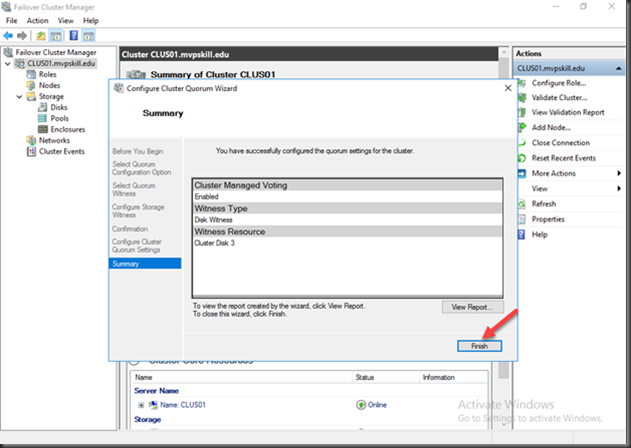Click the Cluster Managed Voting header row
The height and width of the screenshot is (448, 631).
348,186
